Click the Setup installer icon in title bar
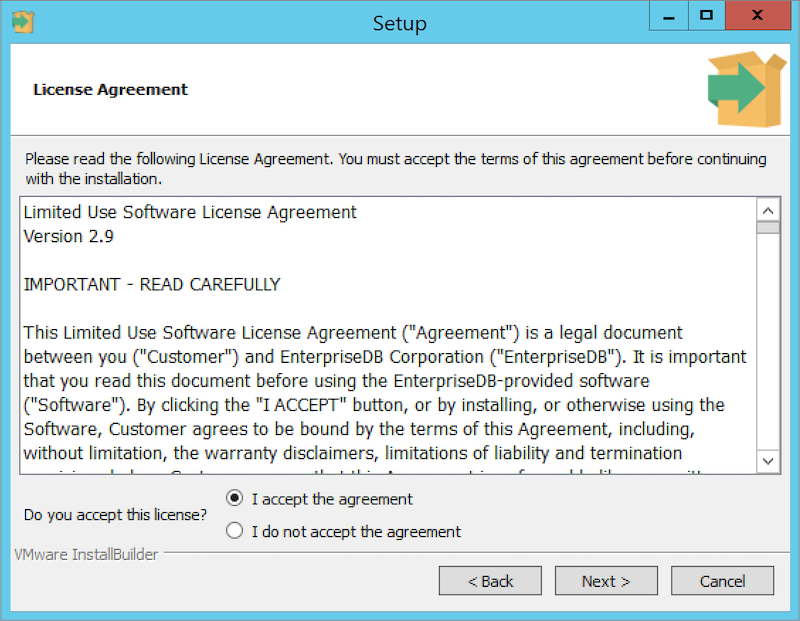 click(23, 22)
